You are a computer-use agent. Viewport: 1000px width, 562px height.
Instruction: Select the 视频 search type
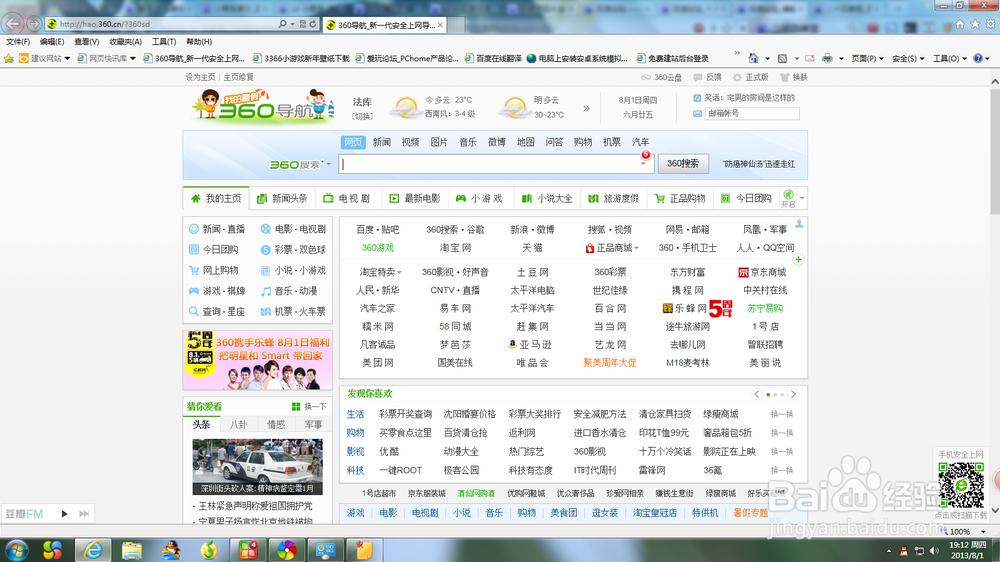click(x=410, y=142)
